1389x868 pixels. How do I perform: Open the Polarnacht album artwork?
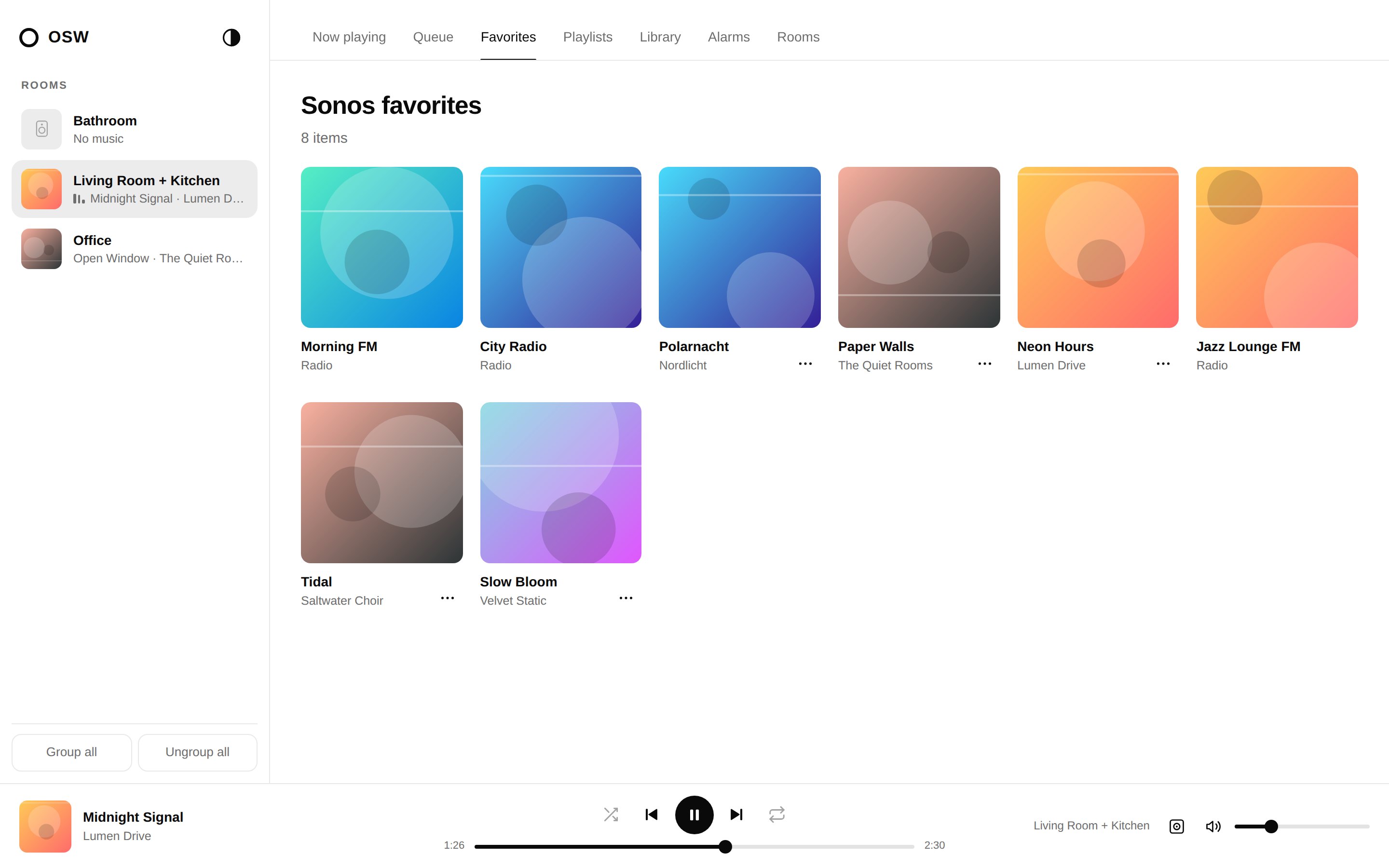tap(740, 247)
